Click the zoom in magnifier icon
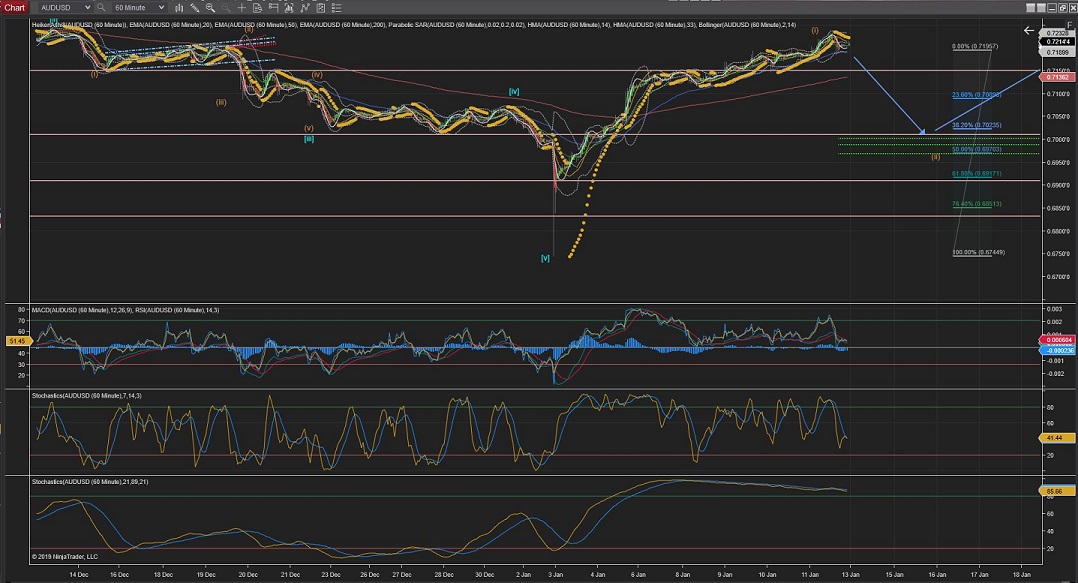Viewport: 1078px width, 583px height. pyautogui.click(x=210, y=8)
